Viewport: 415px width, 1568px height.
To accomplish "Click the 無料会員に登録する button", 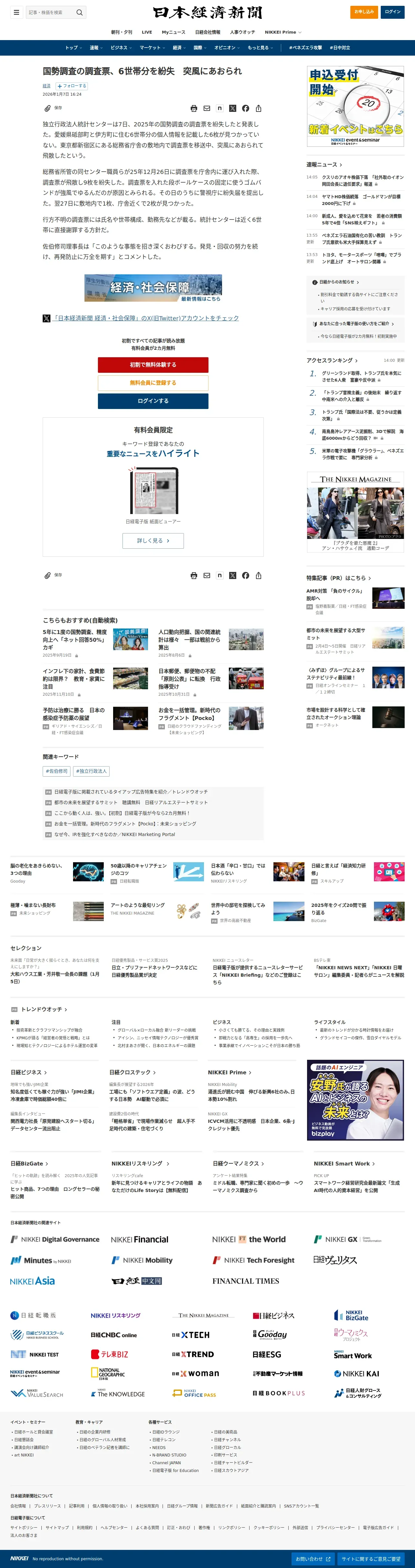I will tap(153, 383).
